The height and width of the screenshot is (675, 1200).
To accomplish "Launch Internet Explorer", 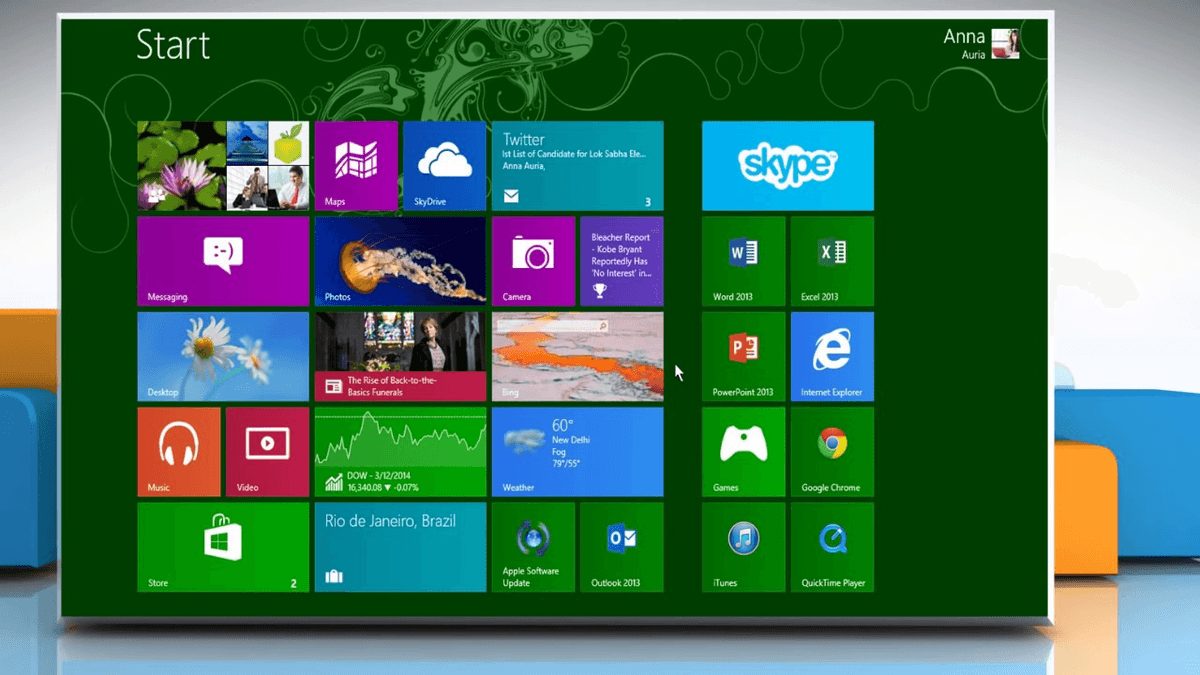I will click(x=832, y=356).
